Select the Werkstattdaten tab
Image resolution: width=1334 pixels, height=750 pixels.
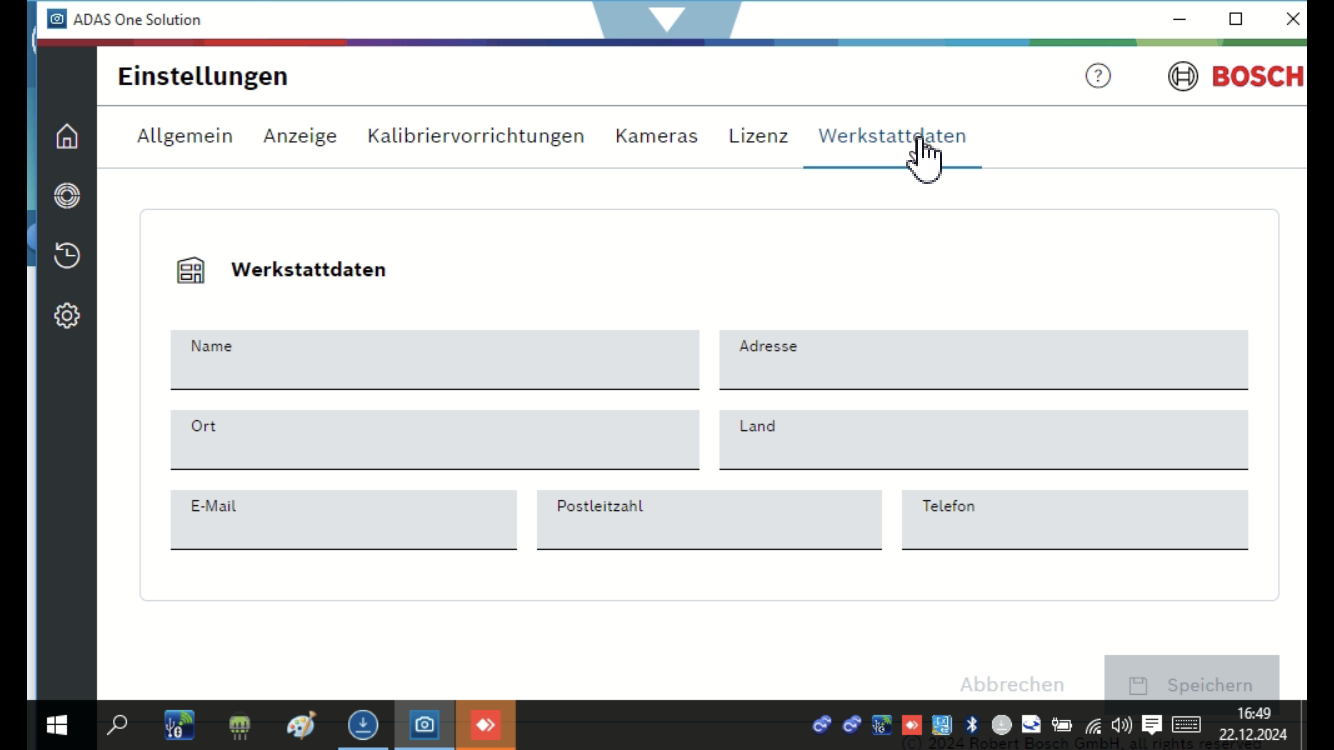click(892, 136)
